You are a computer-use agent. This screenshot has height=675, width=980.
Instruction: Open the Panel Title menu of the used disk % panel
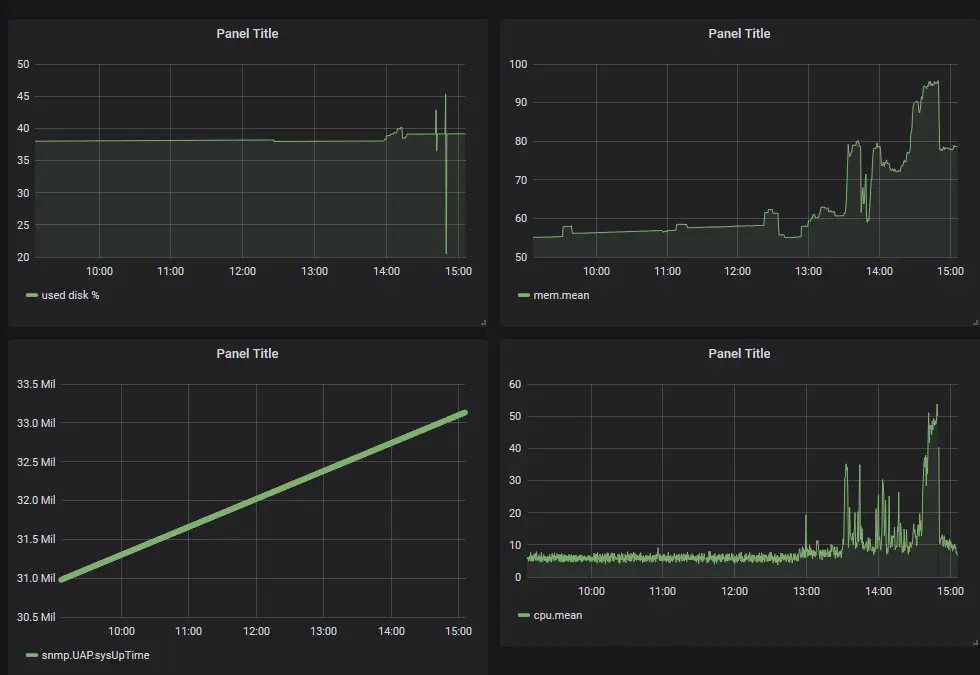point(247,34)
